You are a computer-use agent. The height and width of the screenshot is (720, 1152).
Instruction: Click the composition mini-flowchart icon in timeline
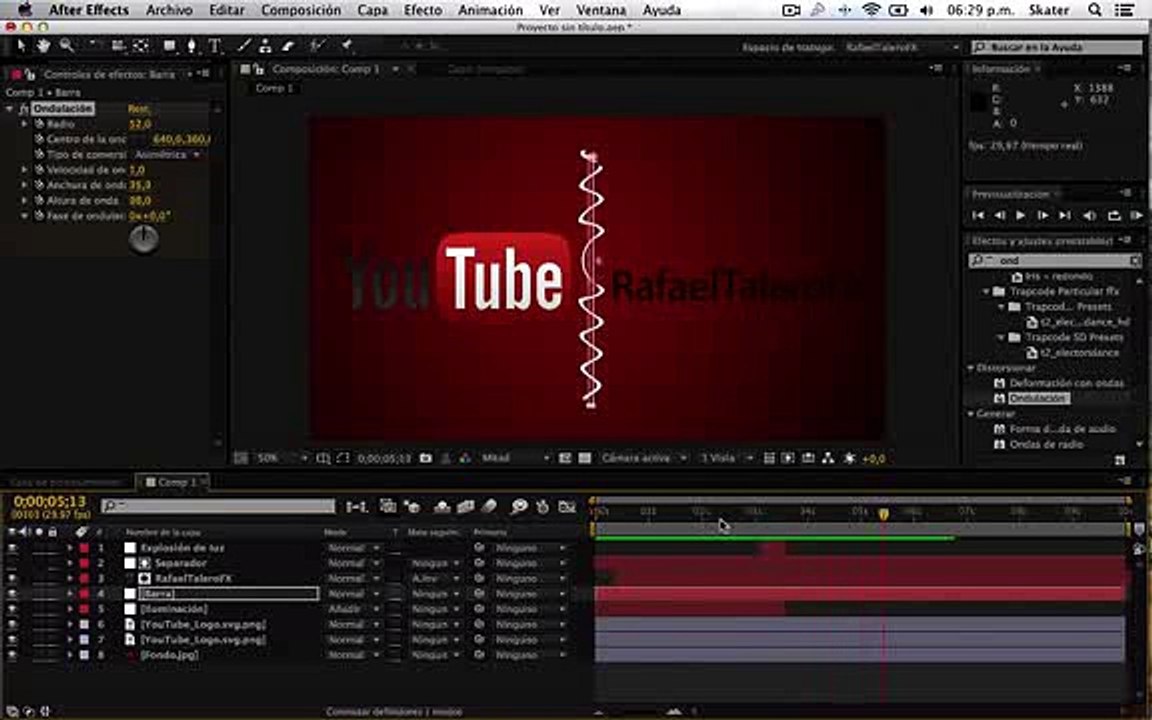[357, 506]
